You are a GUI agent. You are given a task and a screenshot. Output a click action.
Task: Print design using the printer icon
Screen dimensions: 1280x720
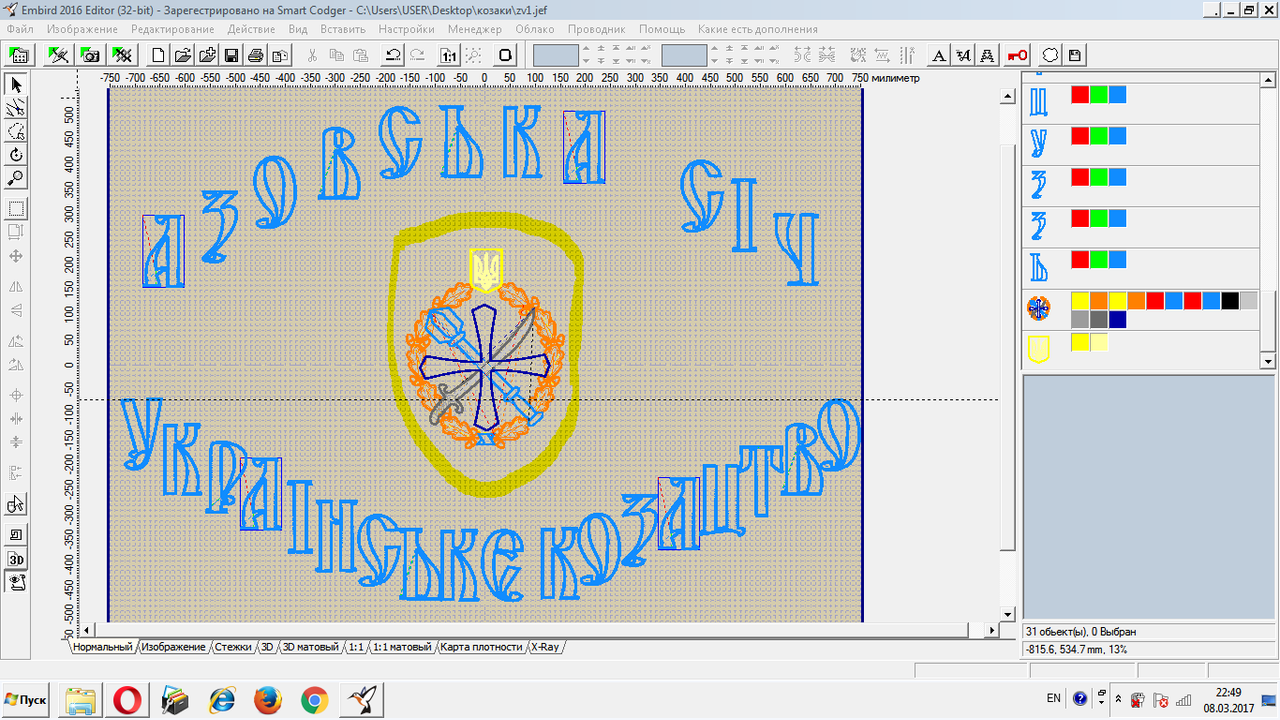[x=255, y=55]
